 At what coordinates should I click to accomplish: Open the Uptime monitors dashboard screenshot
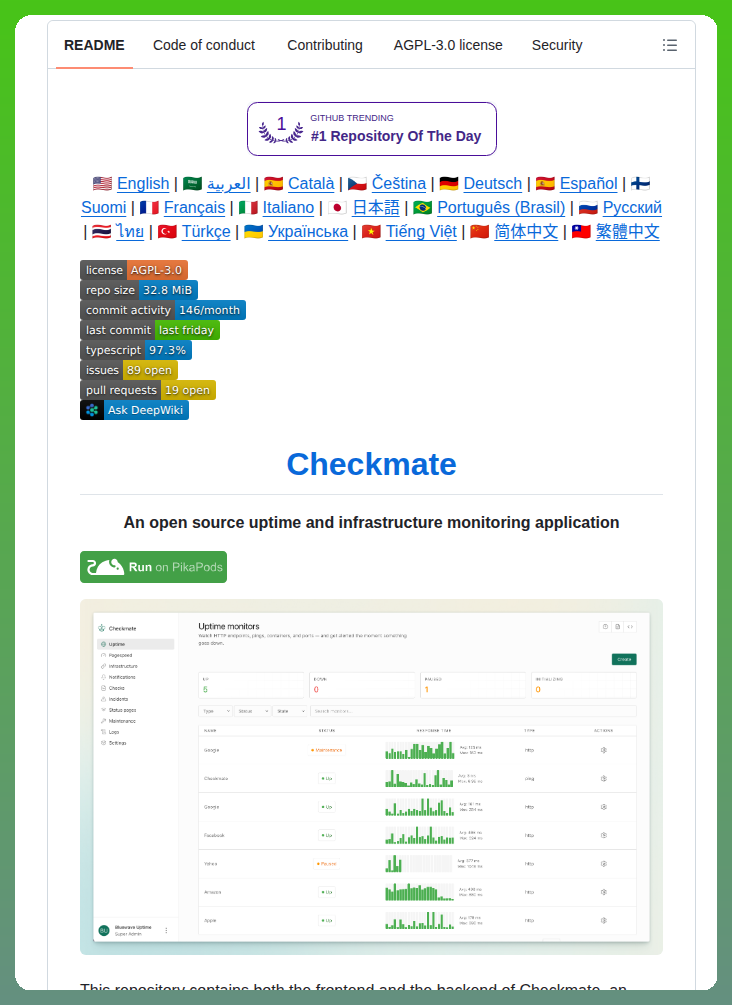point(372,777)
